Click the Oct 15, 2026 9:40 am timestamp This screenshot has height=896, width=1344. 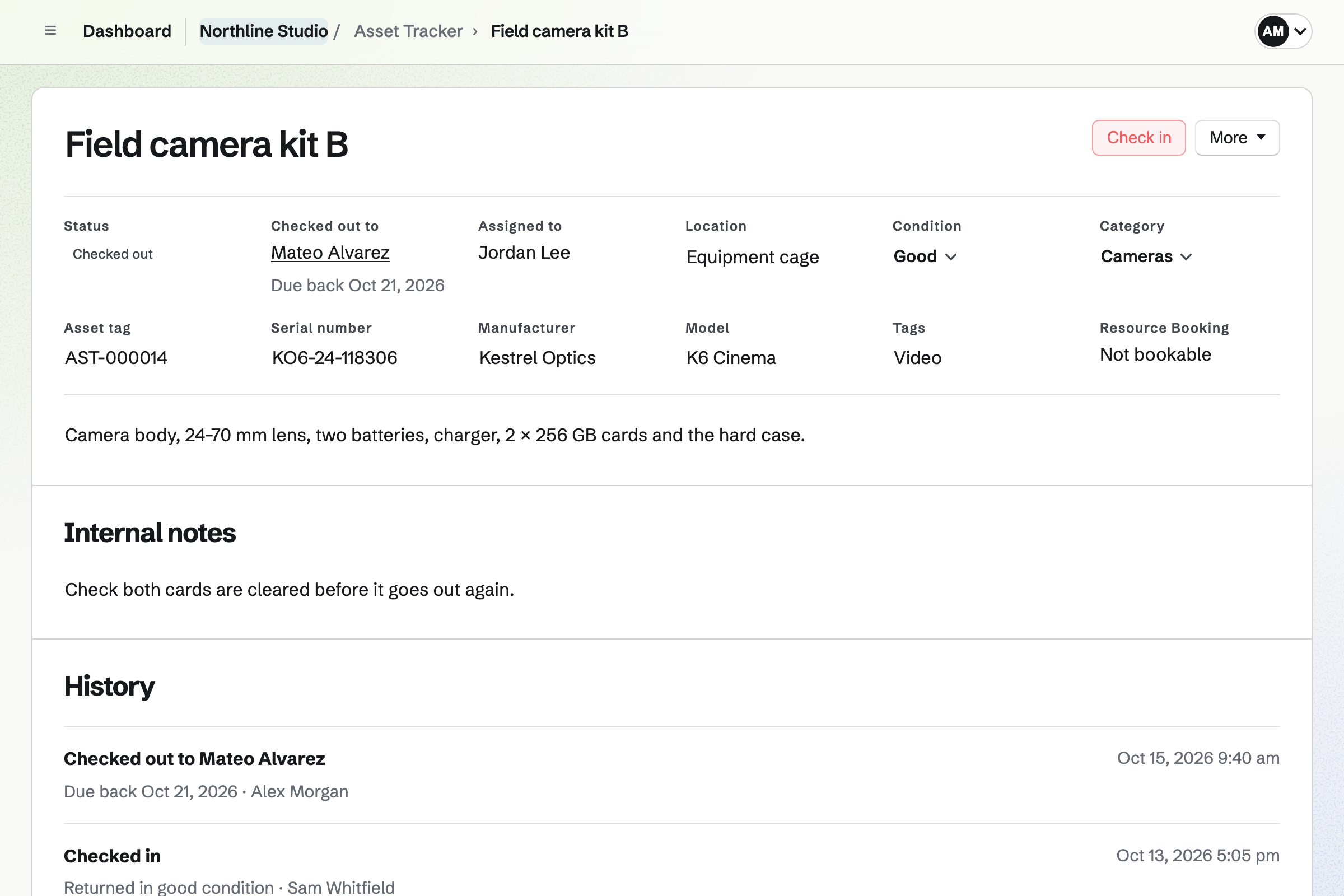pyautogui.click(x=1198, y=758)
